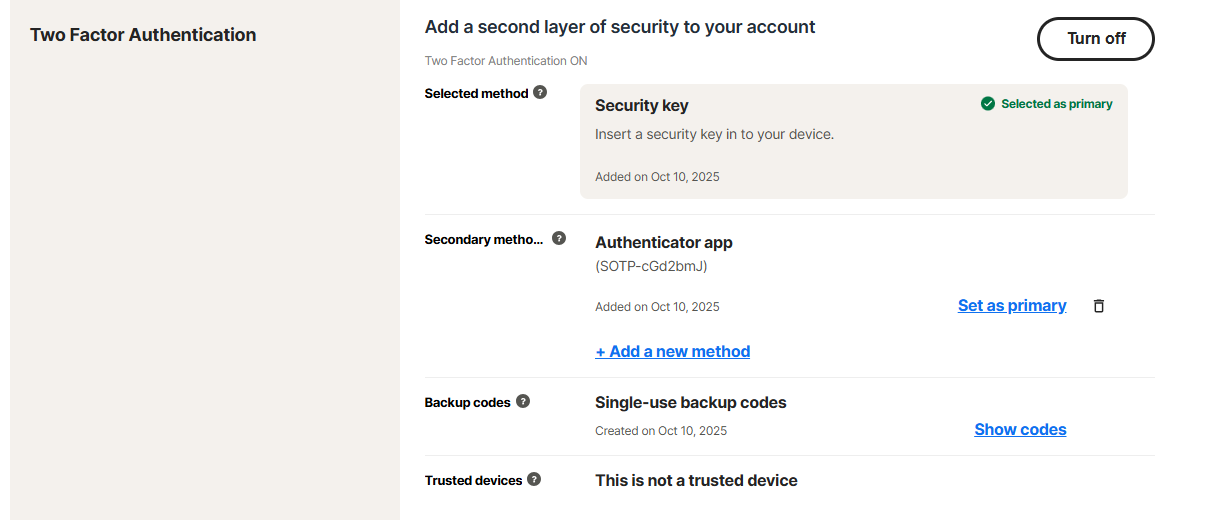Click the question mark next to Backup codes
This screenshot has height=520, width=1212.
click(523, 402)
